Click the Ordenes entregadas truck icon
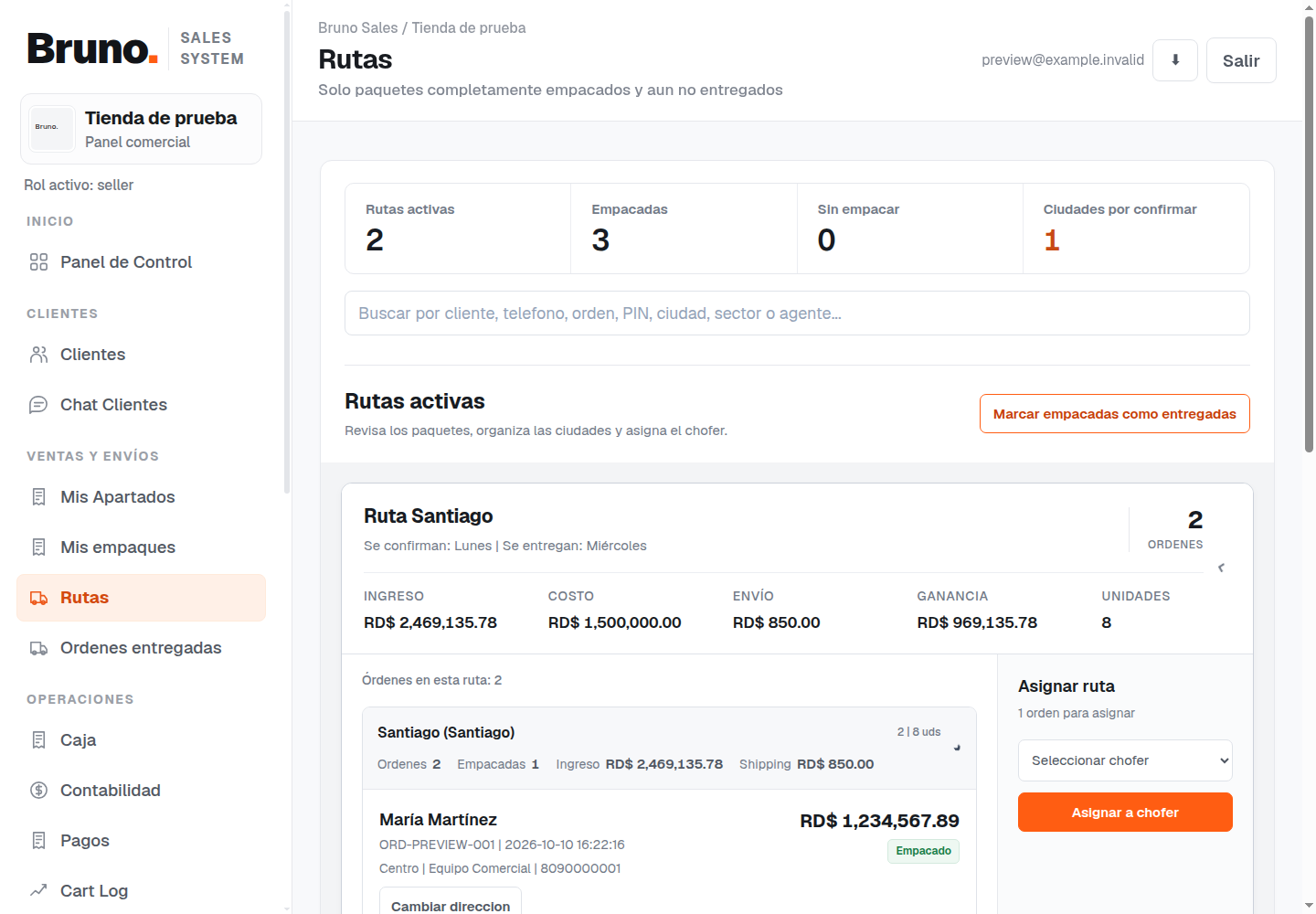The height and width of the screenshot is (914, 1316). click(38, 648)
